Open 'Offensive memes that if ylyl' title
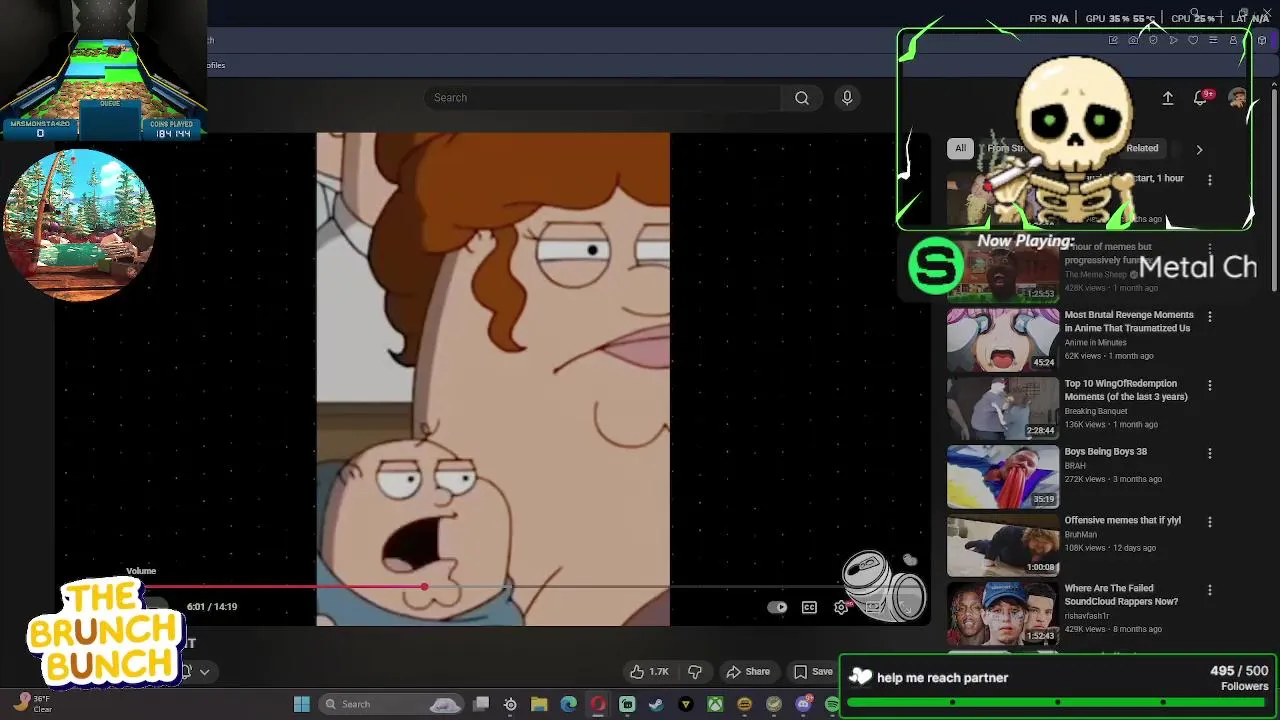The height and width of the screenshot is (720, 1280). 1122,520
